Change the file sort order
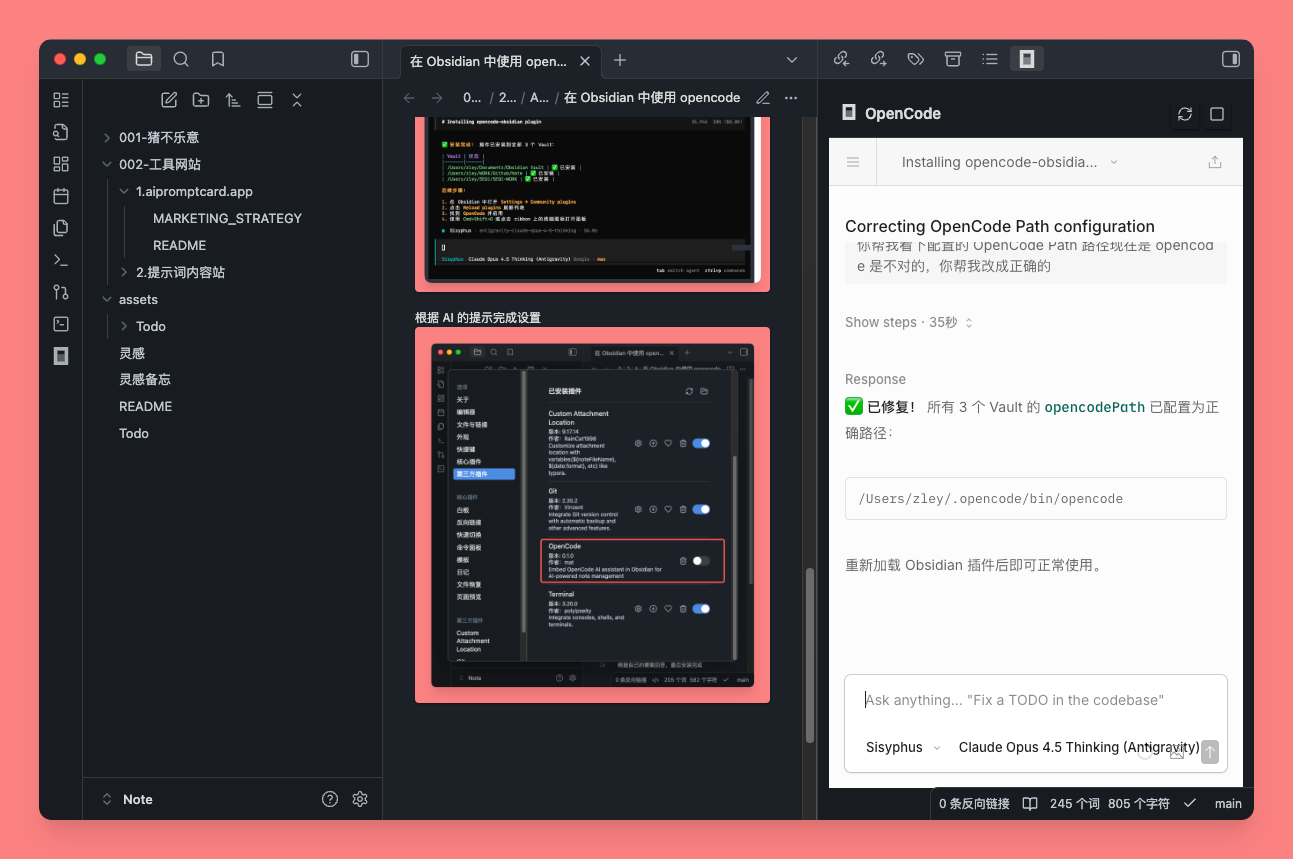 (233, 100)
